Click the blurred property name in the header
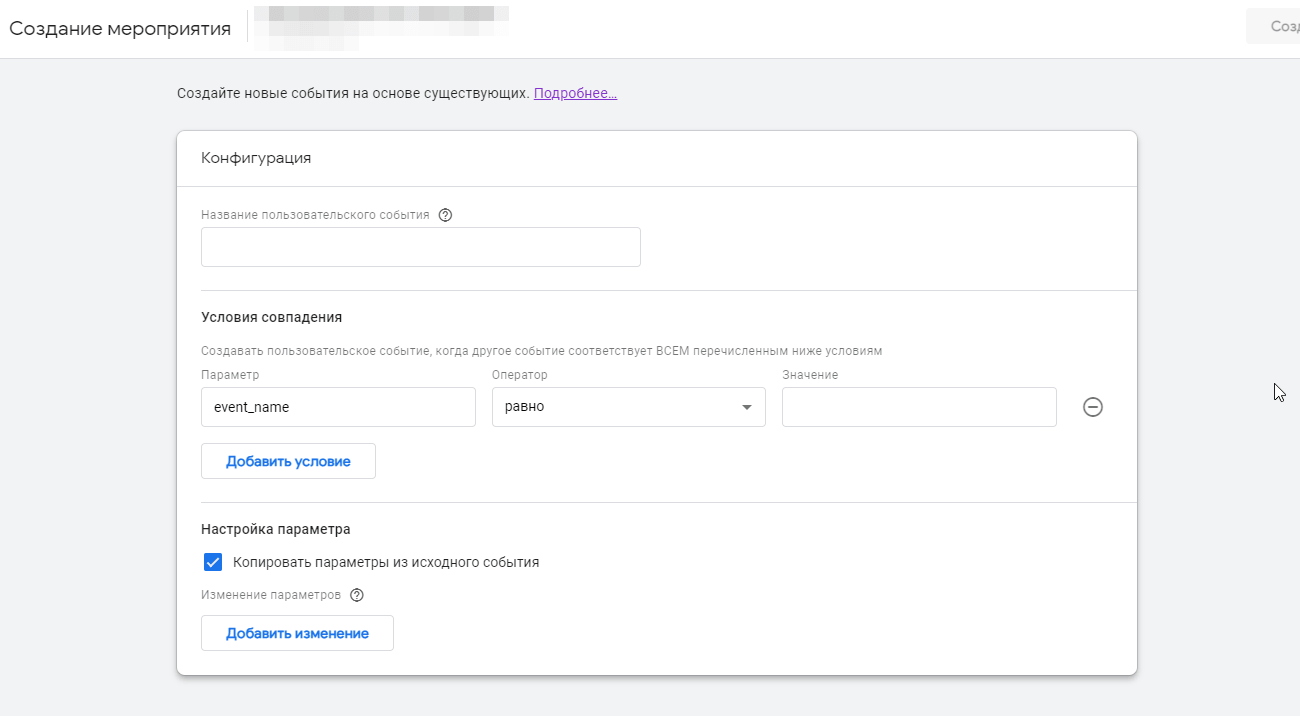Screen dimensions: 1300x716 click(x=380, y=27)
